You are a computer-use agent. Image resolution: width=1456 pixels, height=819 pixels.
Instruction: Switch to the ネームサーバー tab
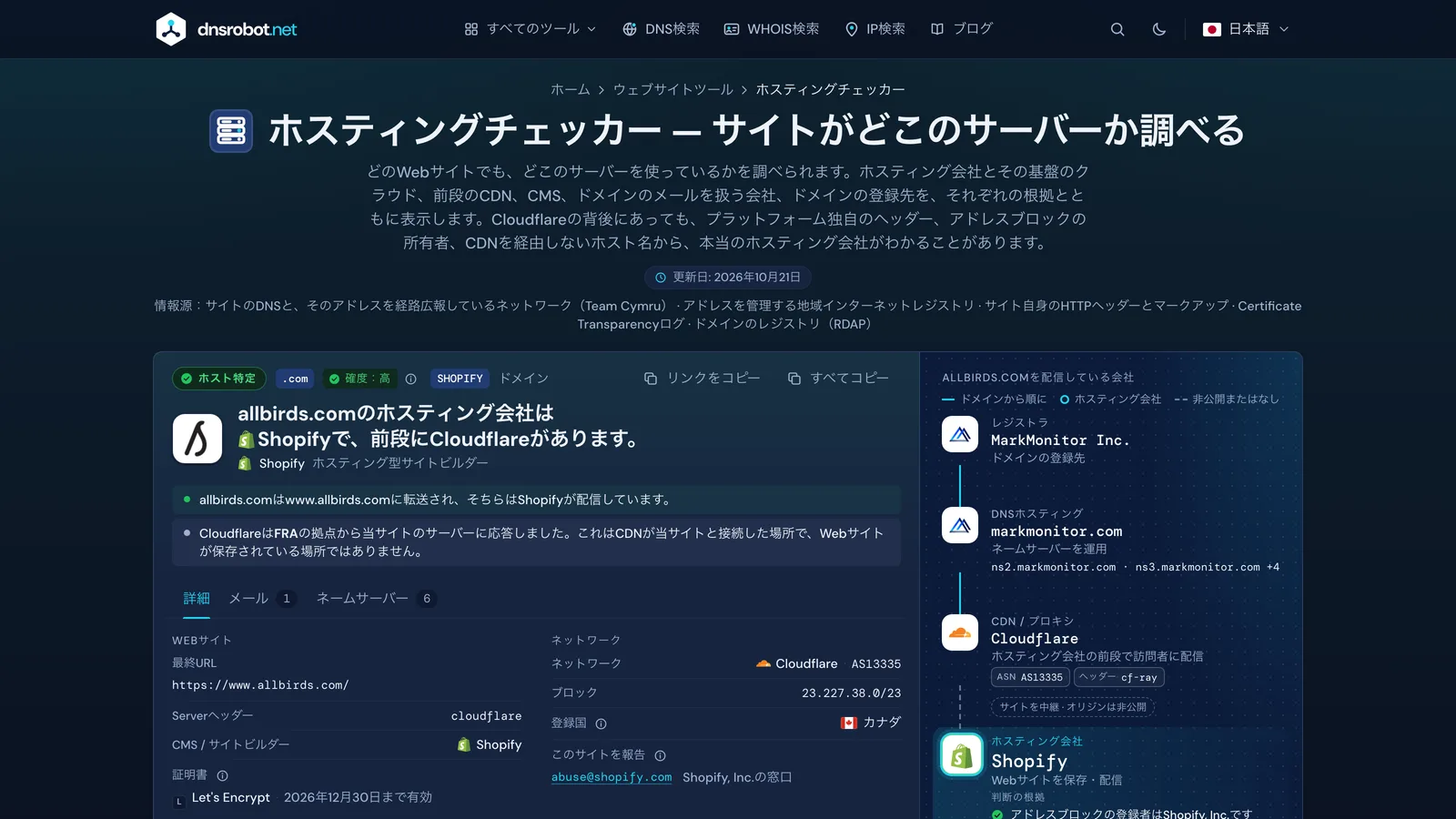376,598
